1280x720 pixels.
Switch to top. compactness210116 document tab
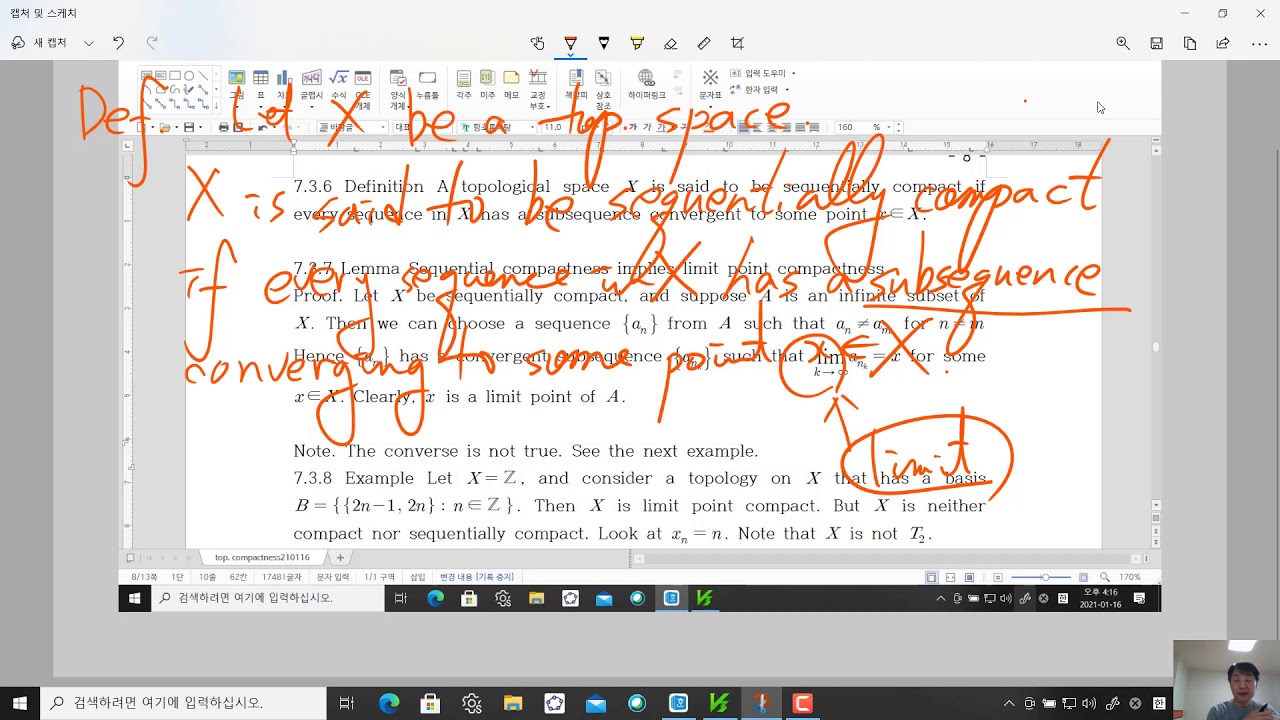(x=262, y=557)
